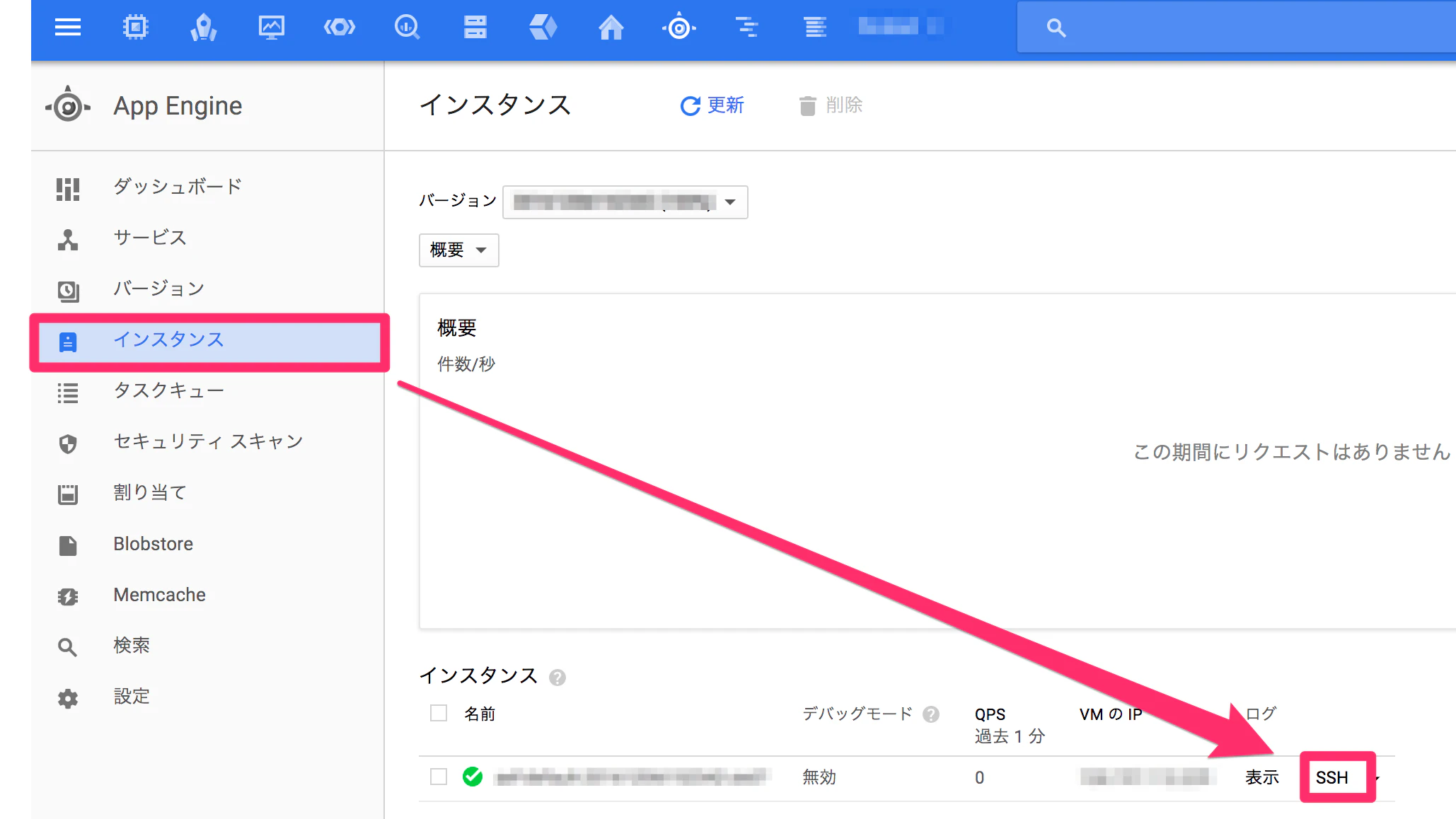Select the Memcache sidebar entry

coord(158,595)
